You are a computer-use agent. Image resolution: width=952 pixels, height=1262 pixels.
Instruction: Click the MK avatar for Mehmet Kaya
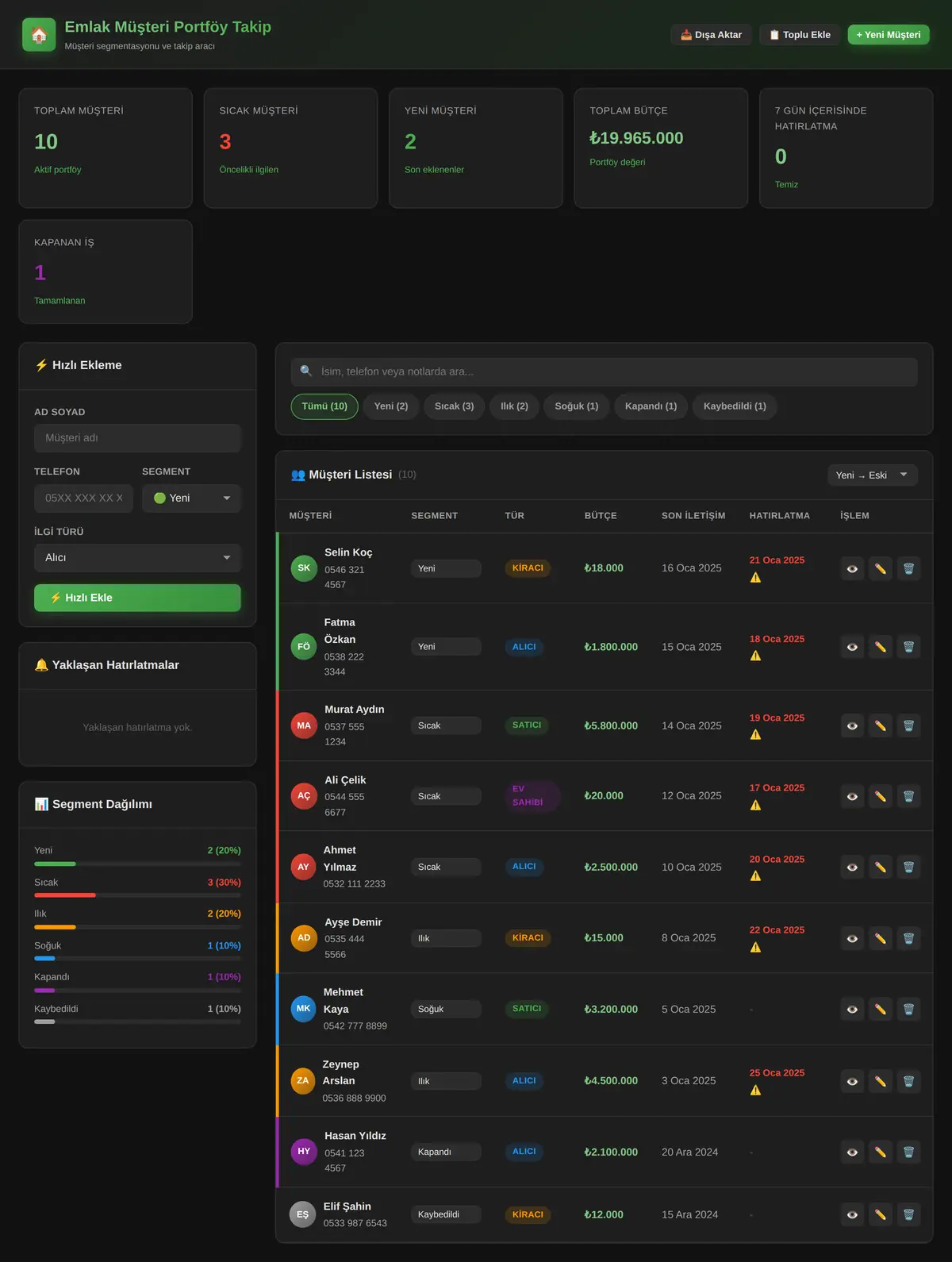pos(303,1009)
